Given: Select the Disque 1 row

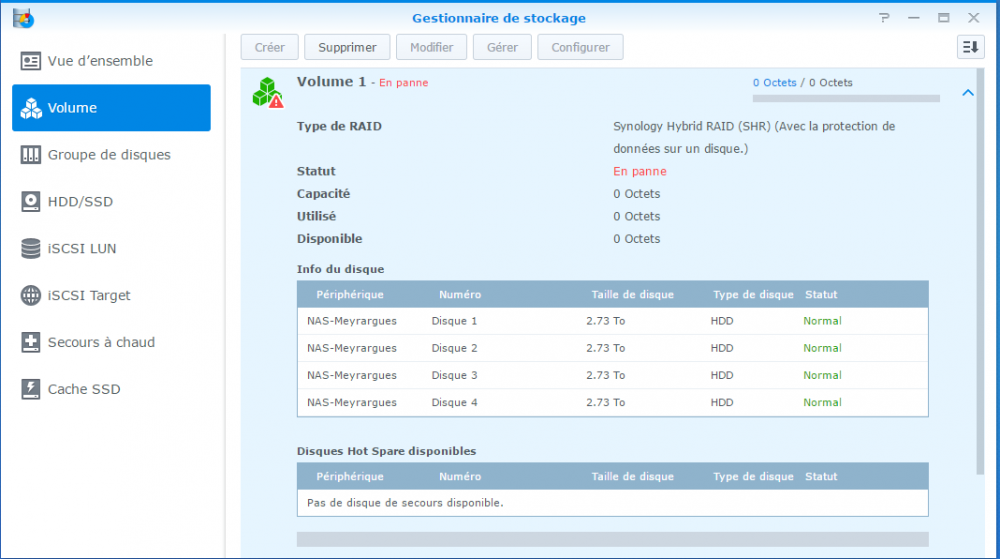Looking at the screenshot, I should click(x=612, y=321).
